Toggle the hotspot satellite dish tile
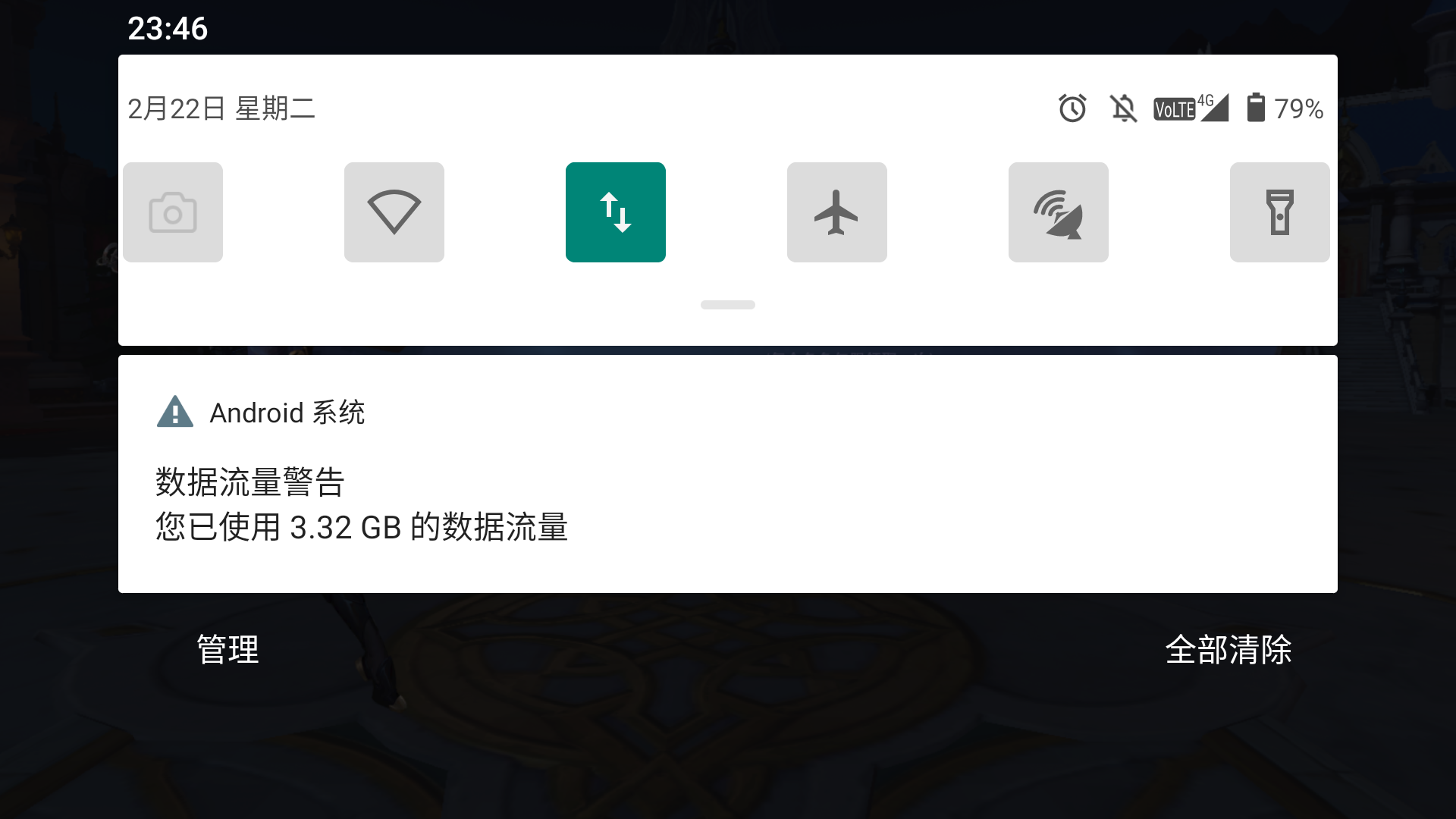 pyautogui.click(x=1059, y=212)
